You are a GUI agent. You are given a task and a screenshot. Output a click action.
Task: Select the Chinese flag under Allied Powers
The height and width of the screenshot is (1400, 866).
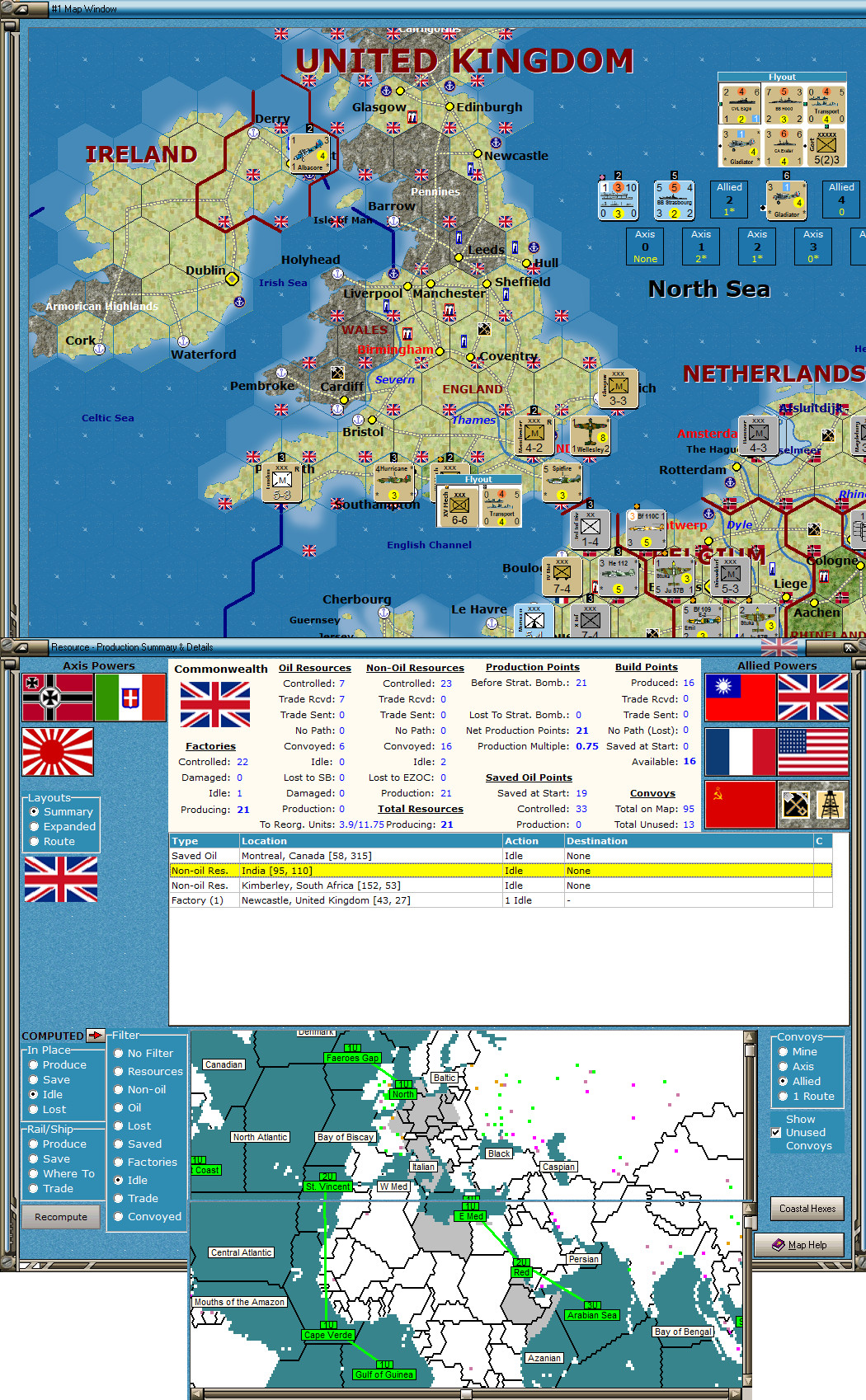741,698
